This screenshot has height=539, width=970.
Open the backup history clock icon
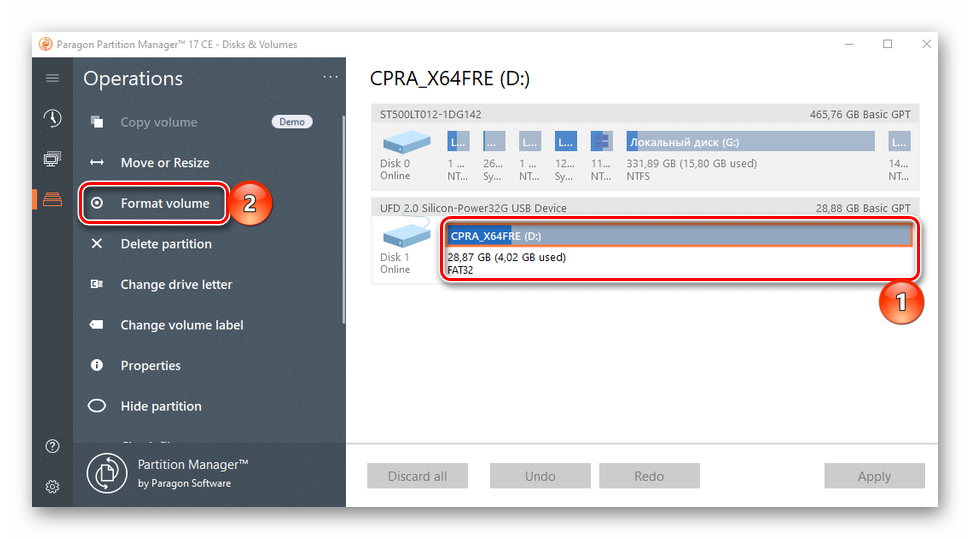click(x=53, y=119)
